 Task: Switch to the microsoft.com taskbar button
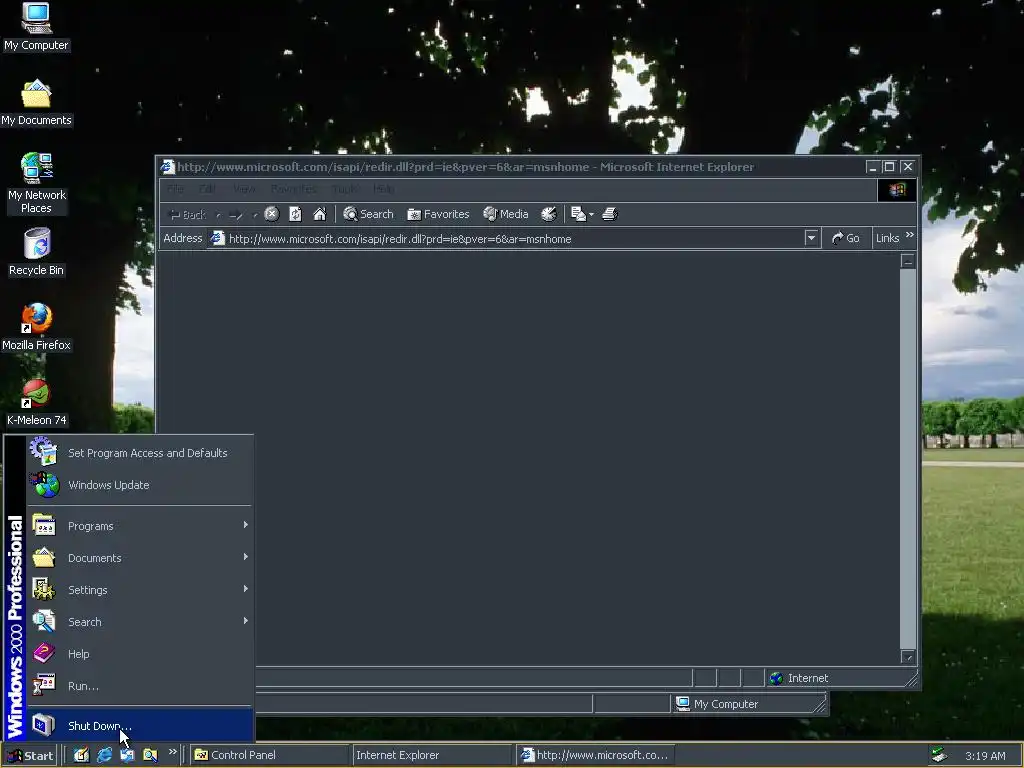(x=594, y=755)
